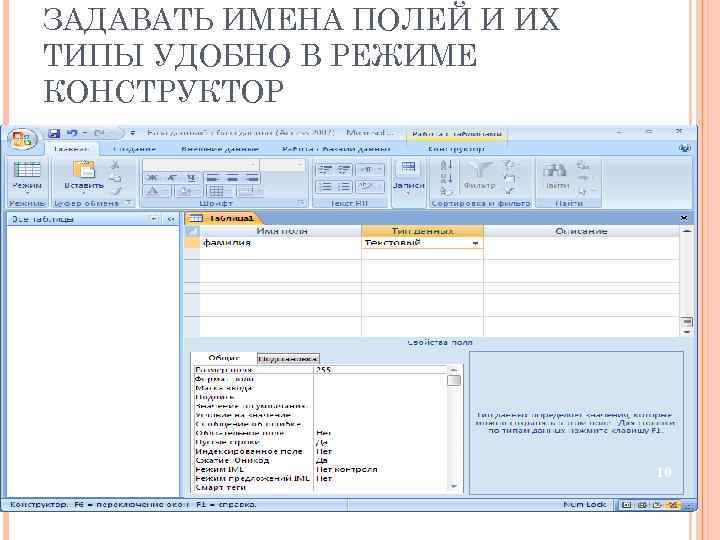The width and height of the screenshot is (720, 540).
Task: Click the bulleted list icon in rich text group
Action: pos(344,187)
